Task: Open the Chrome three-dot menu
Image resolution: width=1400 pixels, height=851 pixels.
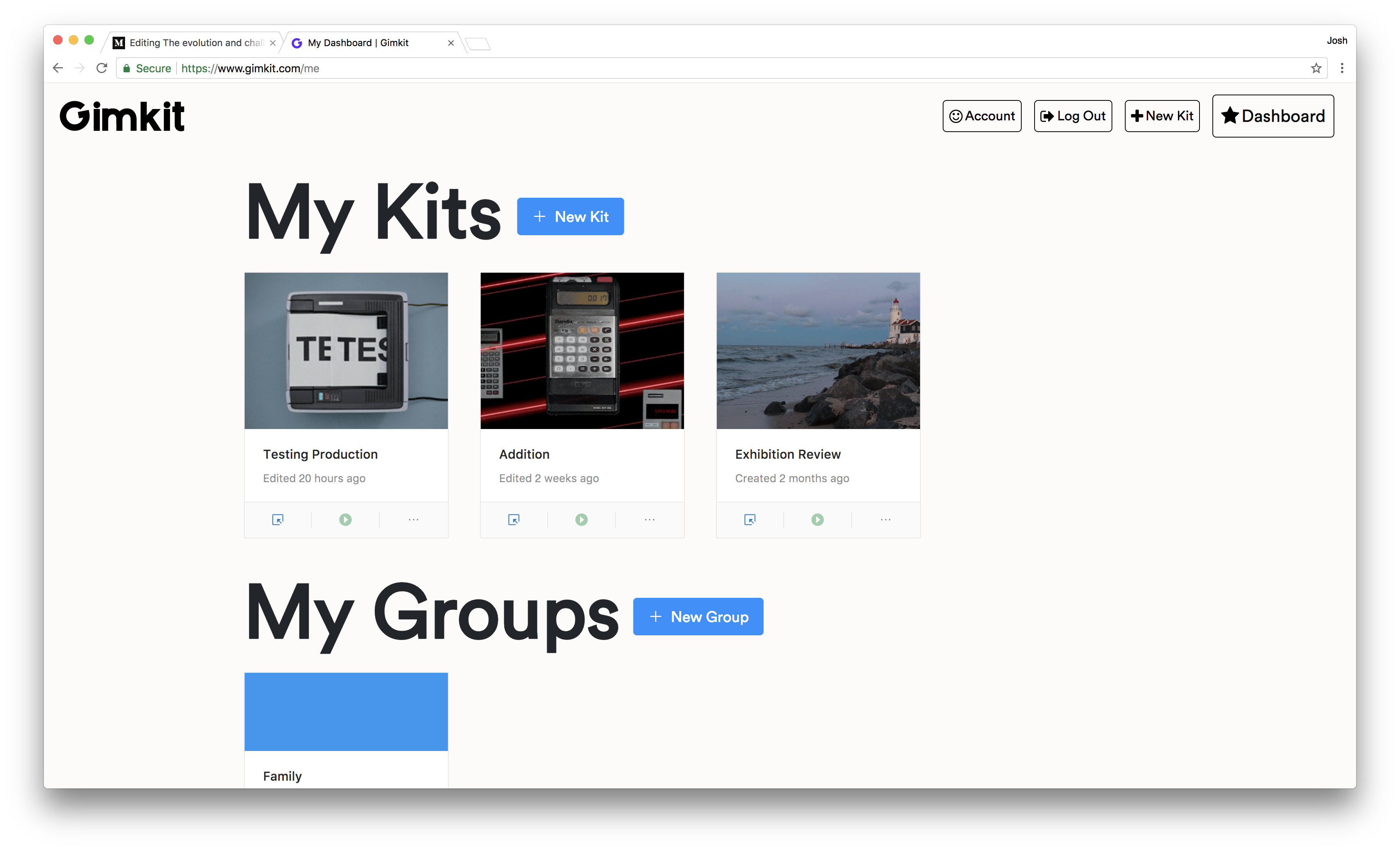Action: (1342, 68)
